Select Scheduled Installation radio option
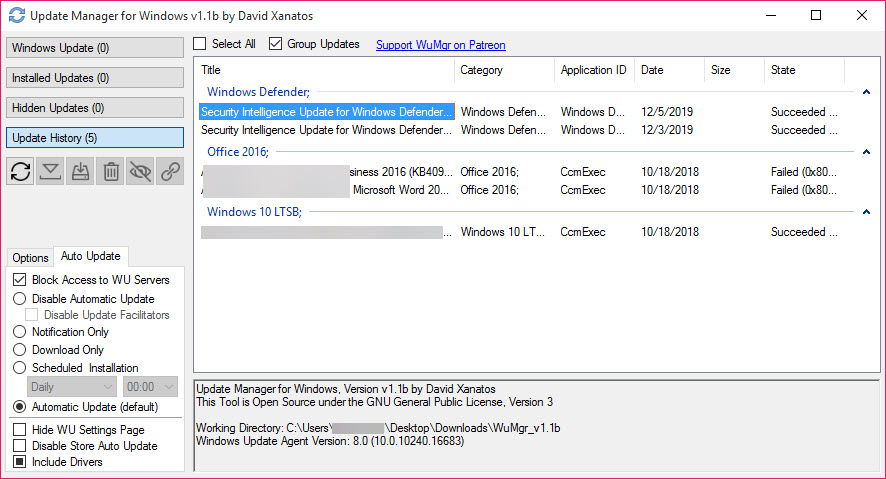This screenshot has width=886, height=479. pyautogui.click(x=20, y=368)
